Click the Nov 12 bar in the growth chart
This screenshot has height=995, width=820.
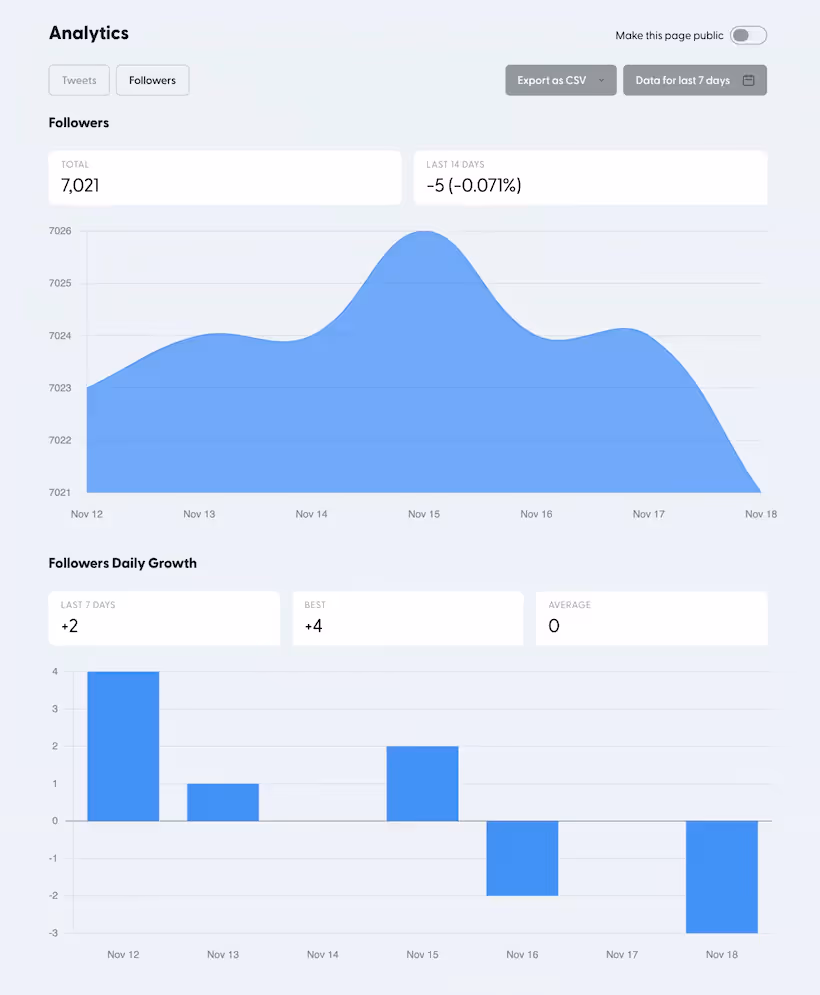[123, 745]
